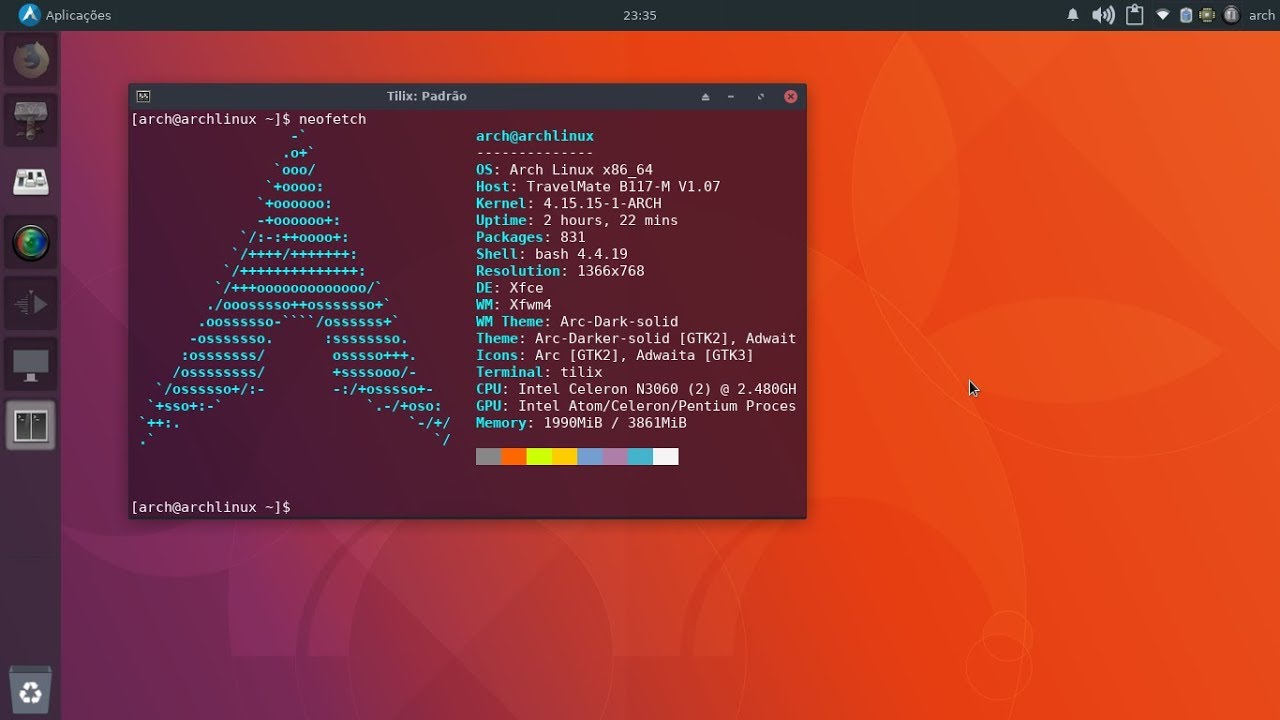Click the arch@archlinux header line
The width and height of the screenshot is (1280, 720).
coord(535,136)
